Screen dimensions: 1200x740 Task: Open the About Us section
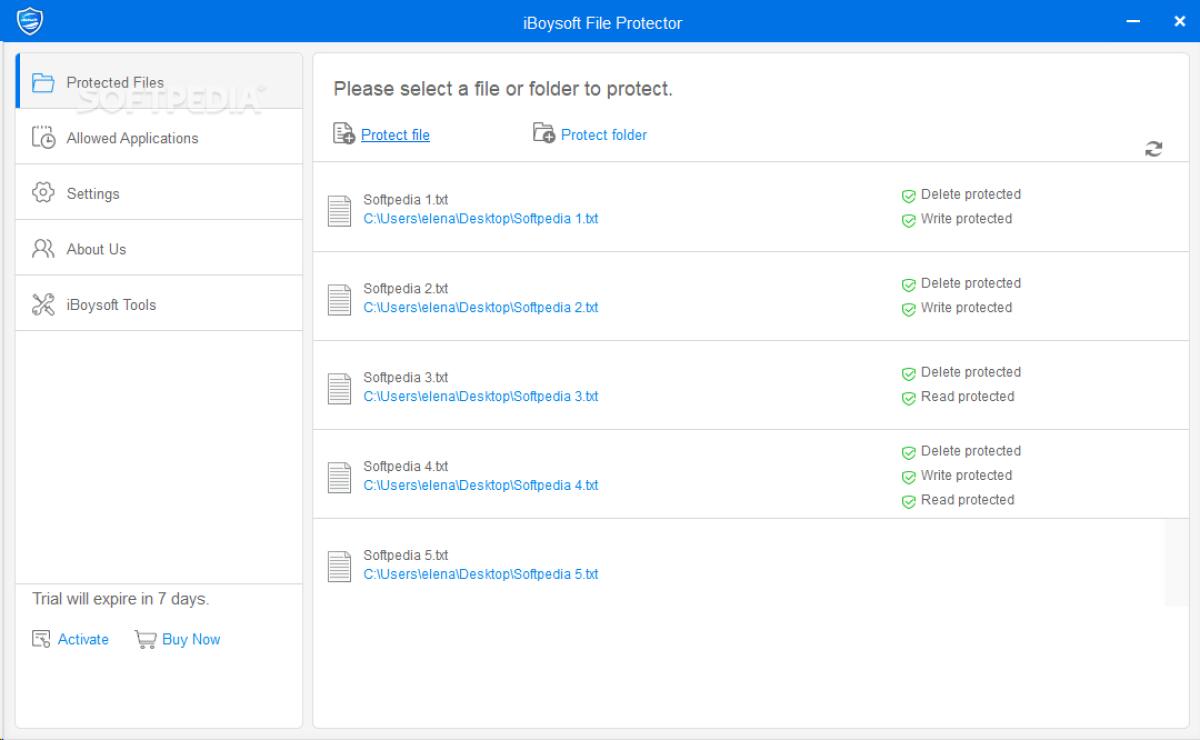[95, 248]
